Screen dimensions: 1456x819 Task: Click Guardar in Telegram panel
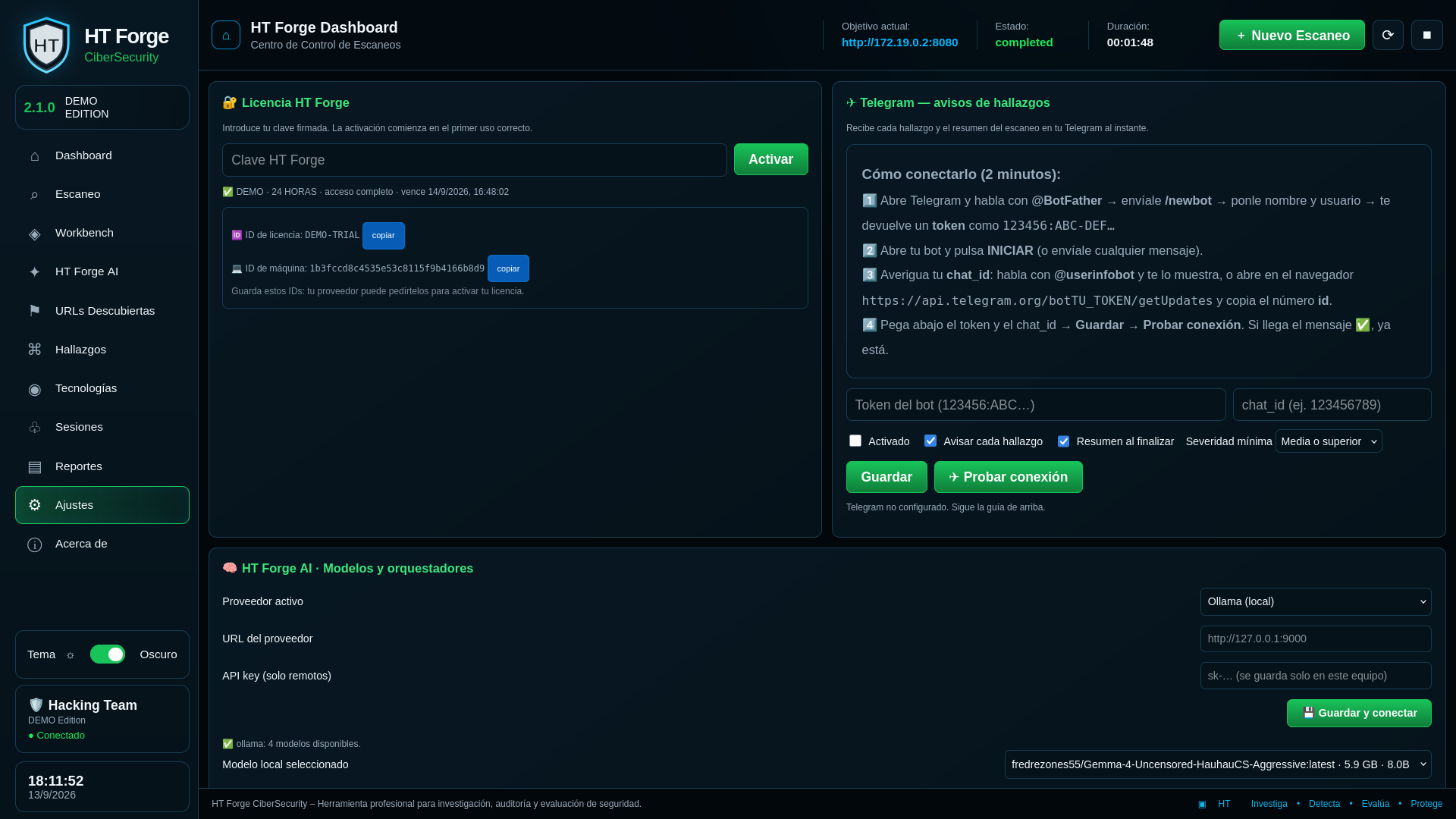point(886,477)
